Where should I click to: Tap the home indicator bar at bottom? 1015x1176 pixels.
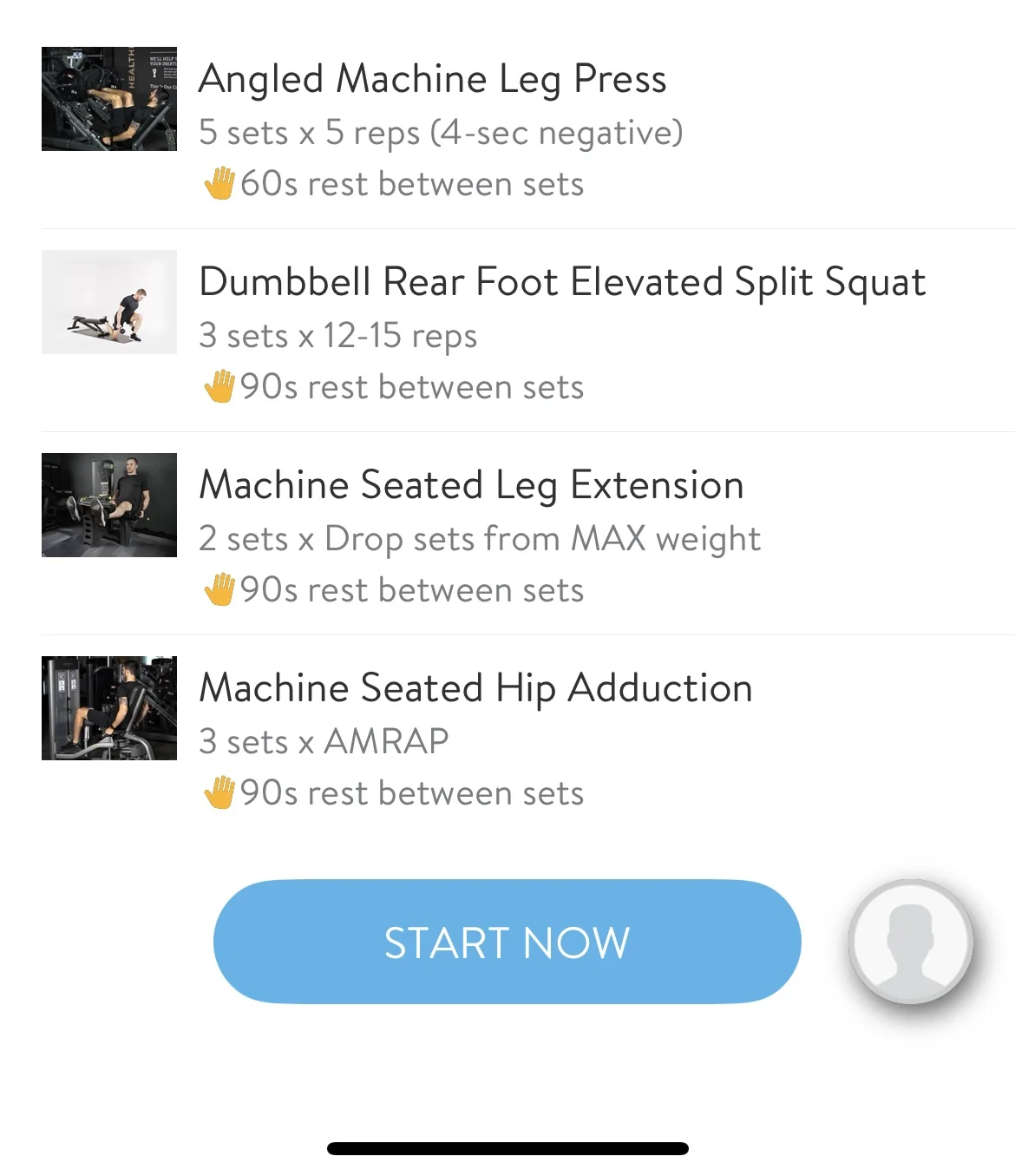point(507,1148)
